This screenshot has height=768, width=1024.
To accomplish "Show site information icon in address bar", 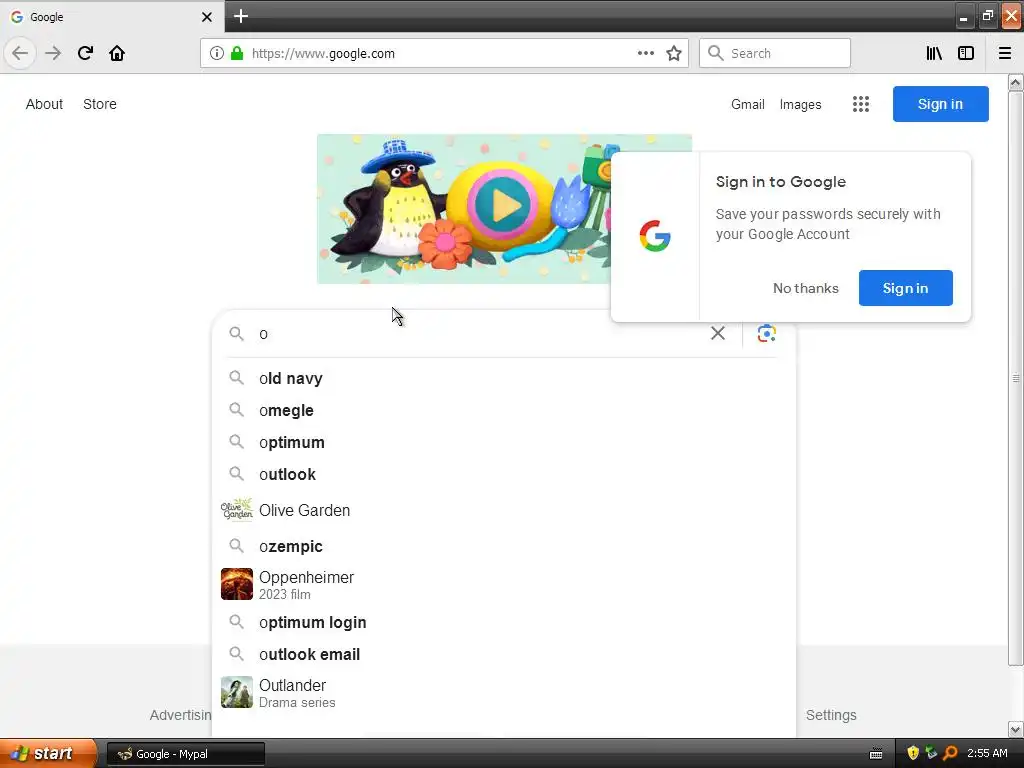I will click(x=216, y=54).
